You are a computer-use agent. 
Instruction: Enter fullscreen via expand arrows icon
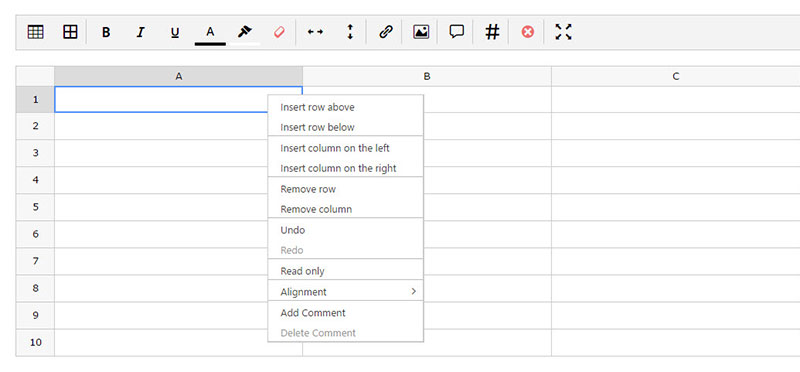563,32
